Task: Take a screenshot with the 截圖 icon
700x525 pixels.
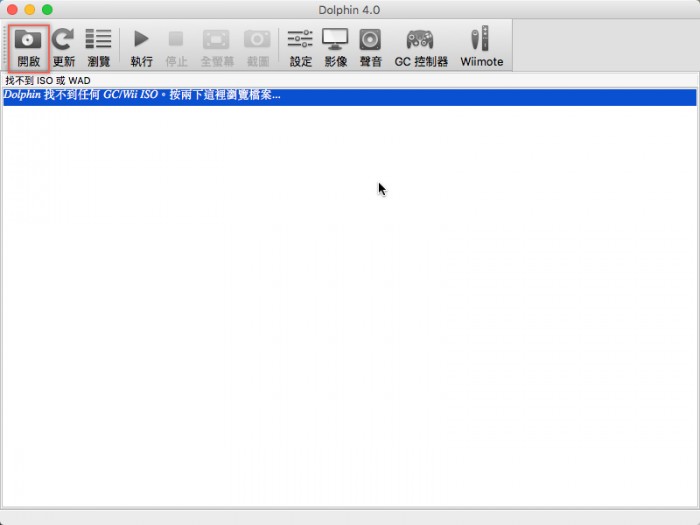Action: click(258, 47)
